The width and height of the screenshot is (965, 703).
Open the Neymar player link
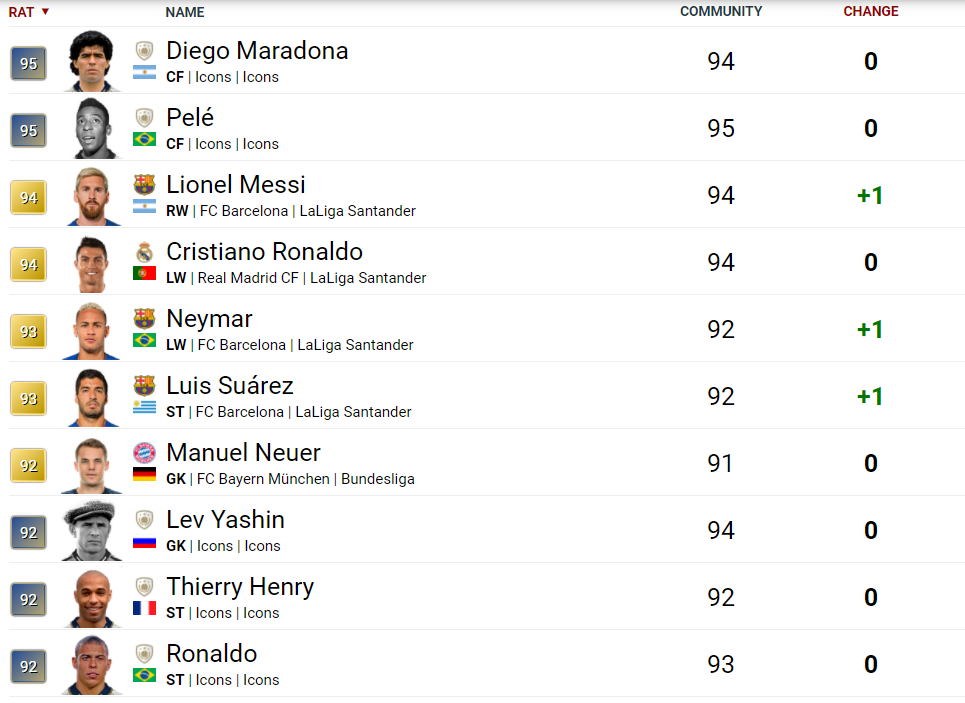point(209,319)
